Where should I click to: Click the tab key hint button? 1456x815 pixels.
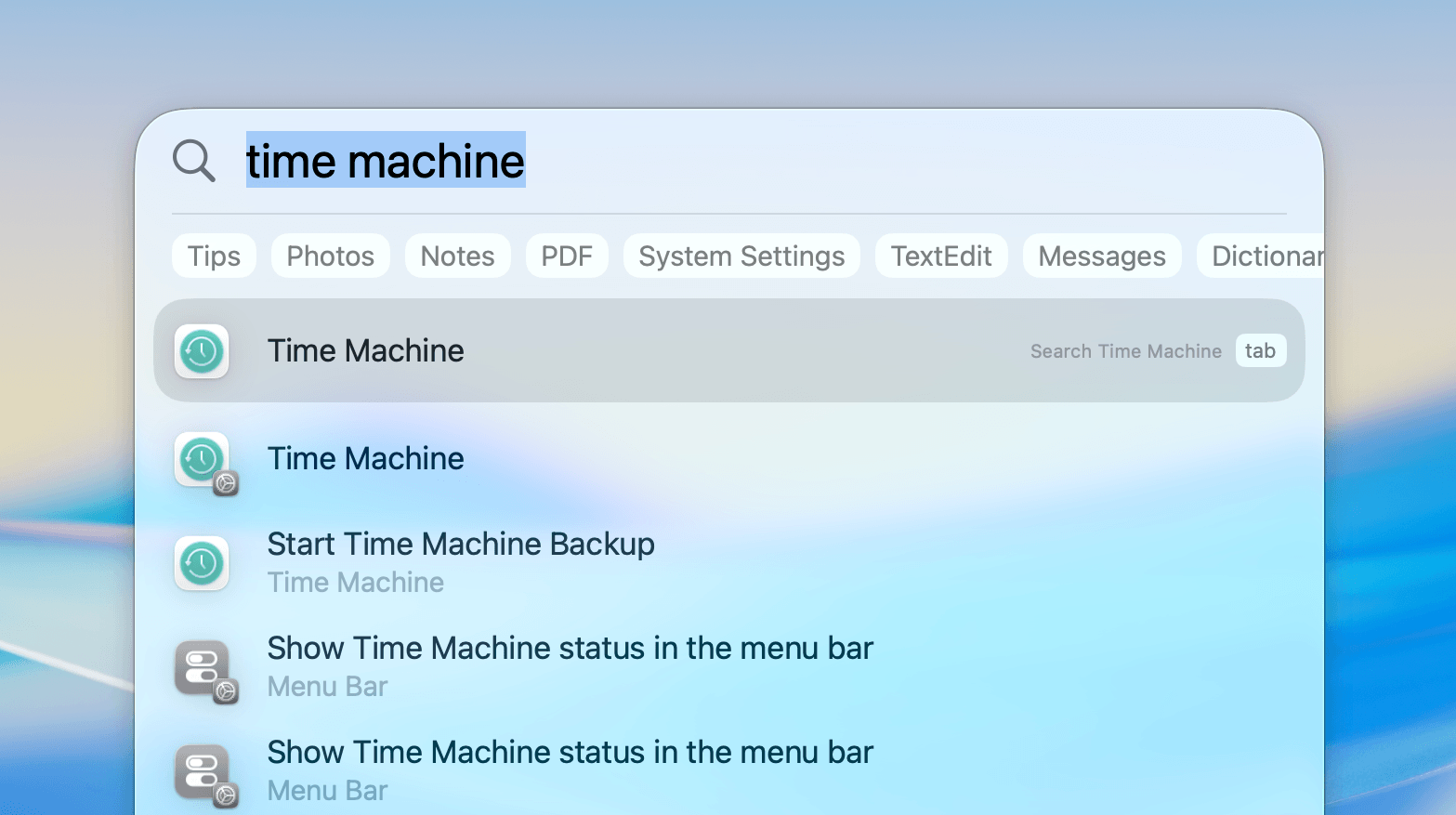[x=1260, y=351]
